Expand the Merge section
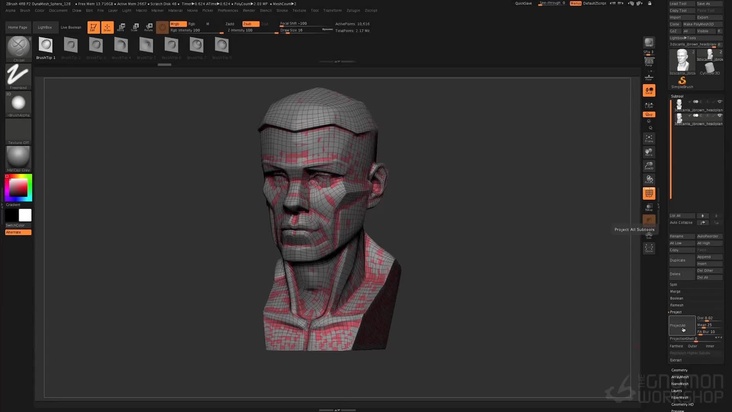 [x=675, y=292]
